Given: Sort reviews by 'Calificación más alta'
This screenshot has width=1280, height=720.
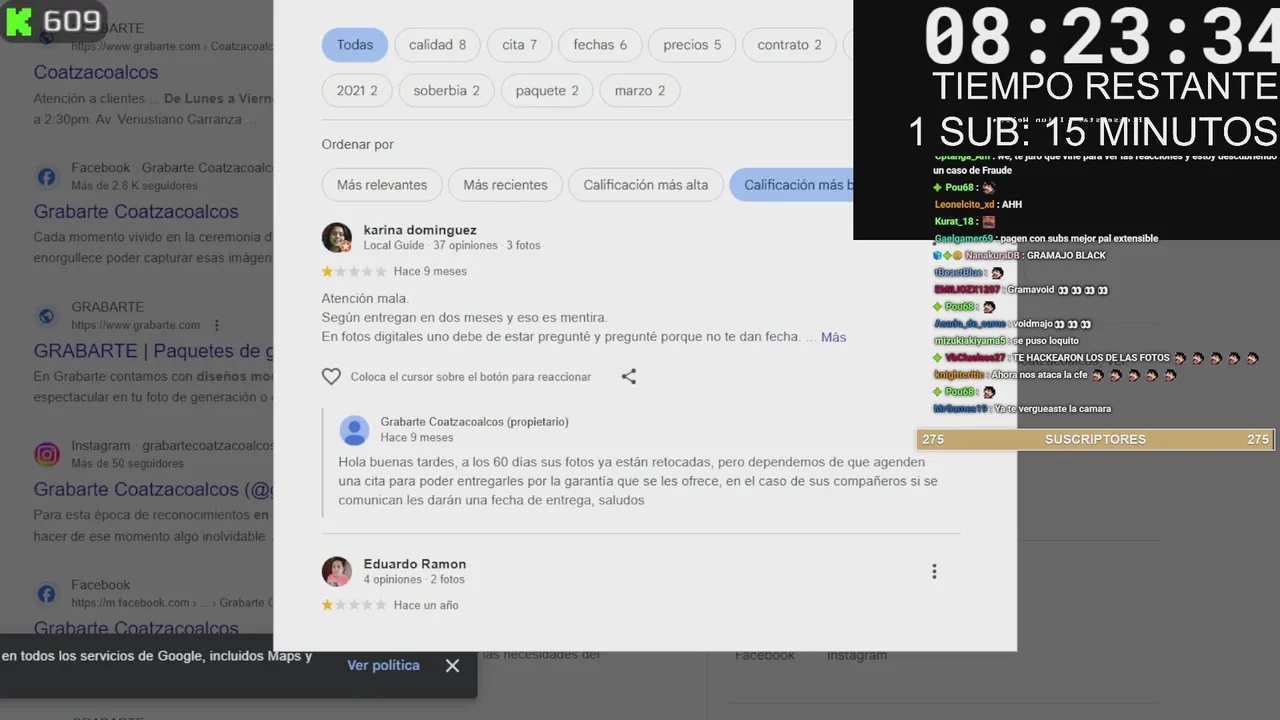Looking at the screenshot, I should 646,185.
